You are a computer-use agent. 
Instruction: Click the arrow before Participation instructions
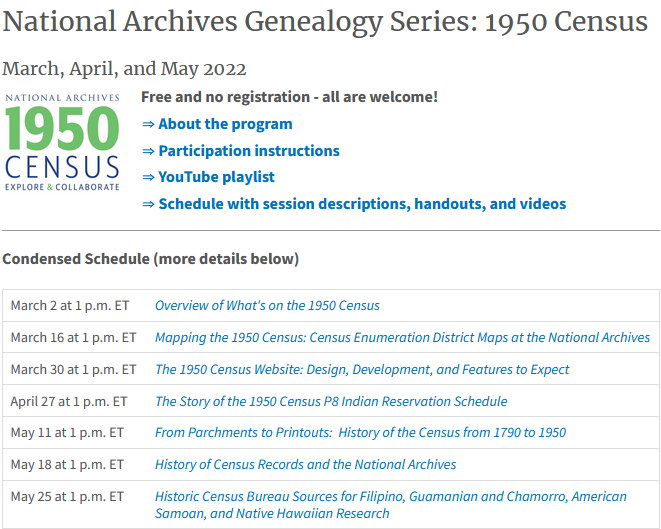[x=148, y=151]
